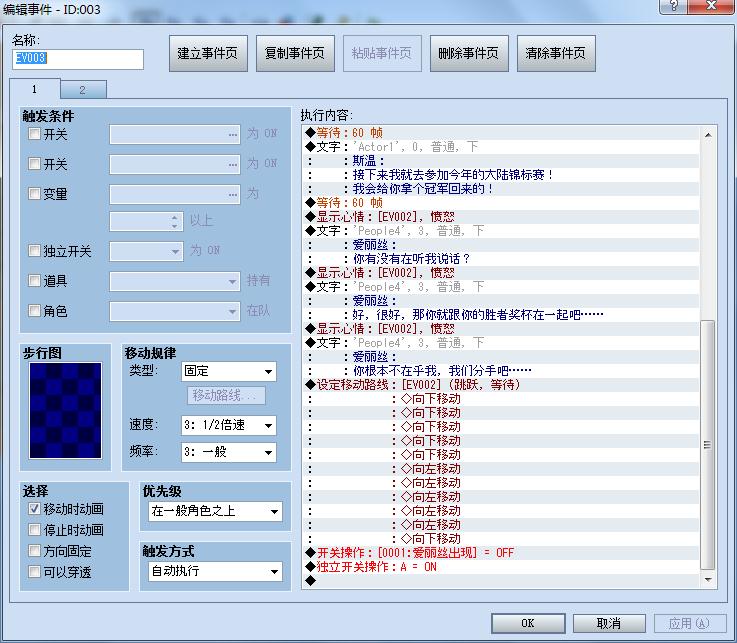The image size is (737, 643).
Task: Select the 设定移动路线 [EV002] command
Action: [x=502, y=384]
